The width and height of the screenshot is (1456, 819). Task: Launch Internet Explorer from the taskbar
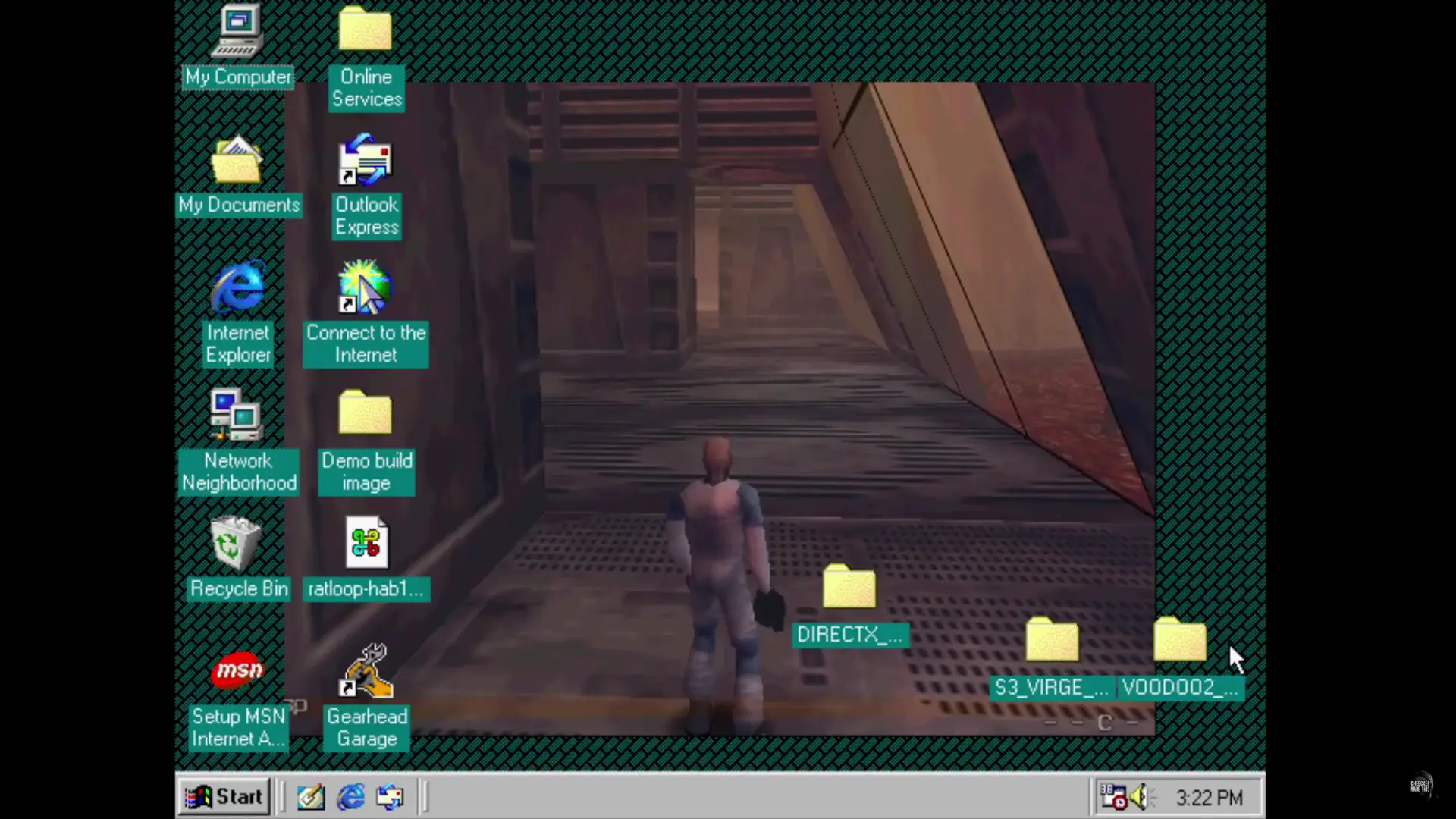point(350,796)
